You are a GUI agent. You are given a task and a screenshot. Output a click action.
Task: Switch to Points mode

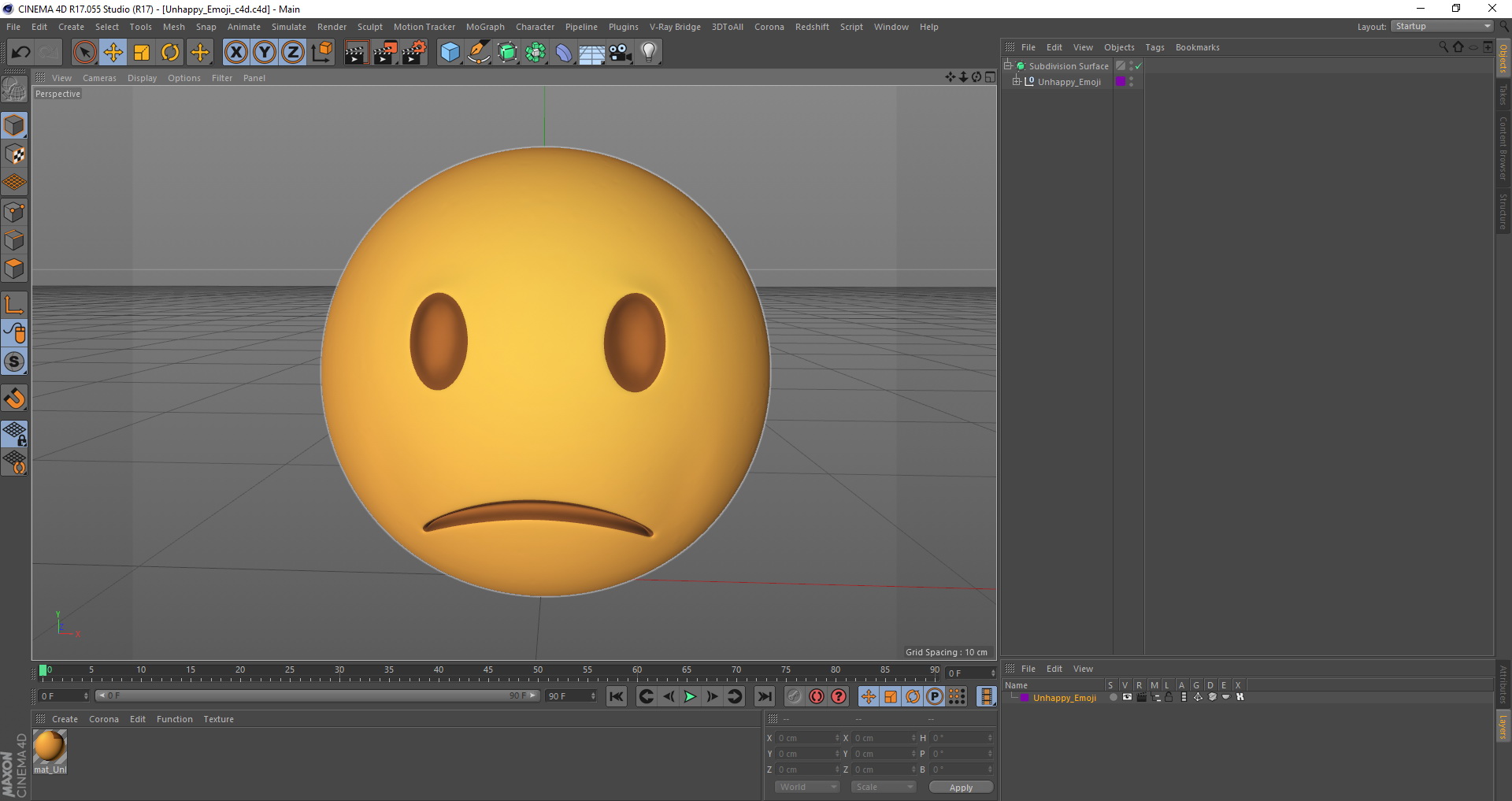(14, 212)
